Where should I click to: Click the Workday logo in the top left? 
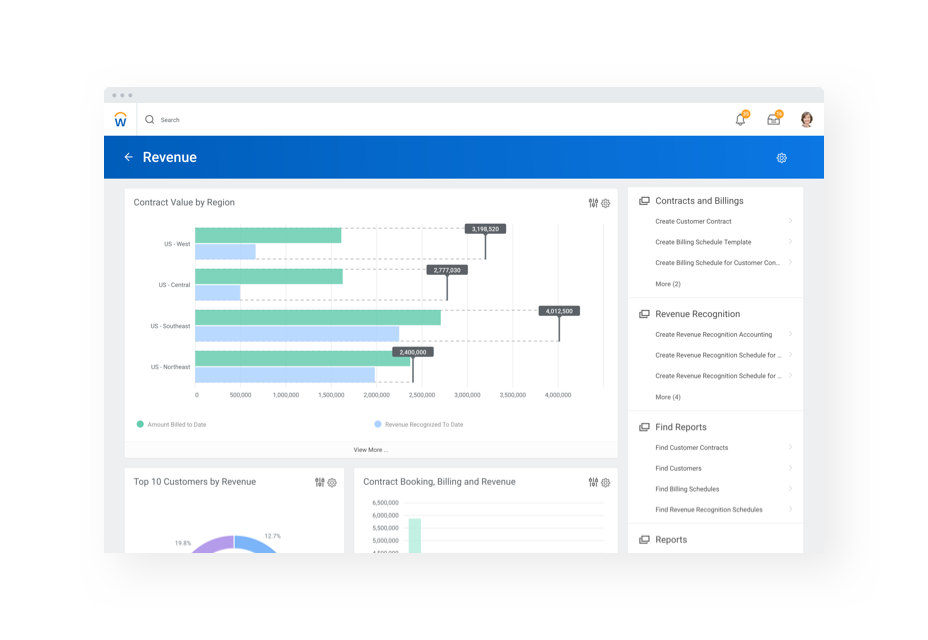click(x=121, y=118)
